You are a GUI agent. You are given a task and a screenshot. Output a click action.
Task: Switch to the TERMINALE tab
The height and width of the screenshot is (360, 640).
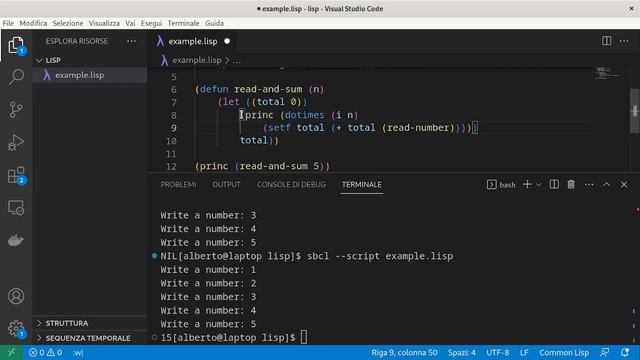click(362, 184)
